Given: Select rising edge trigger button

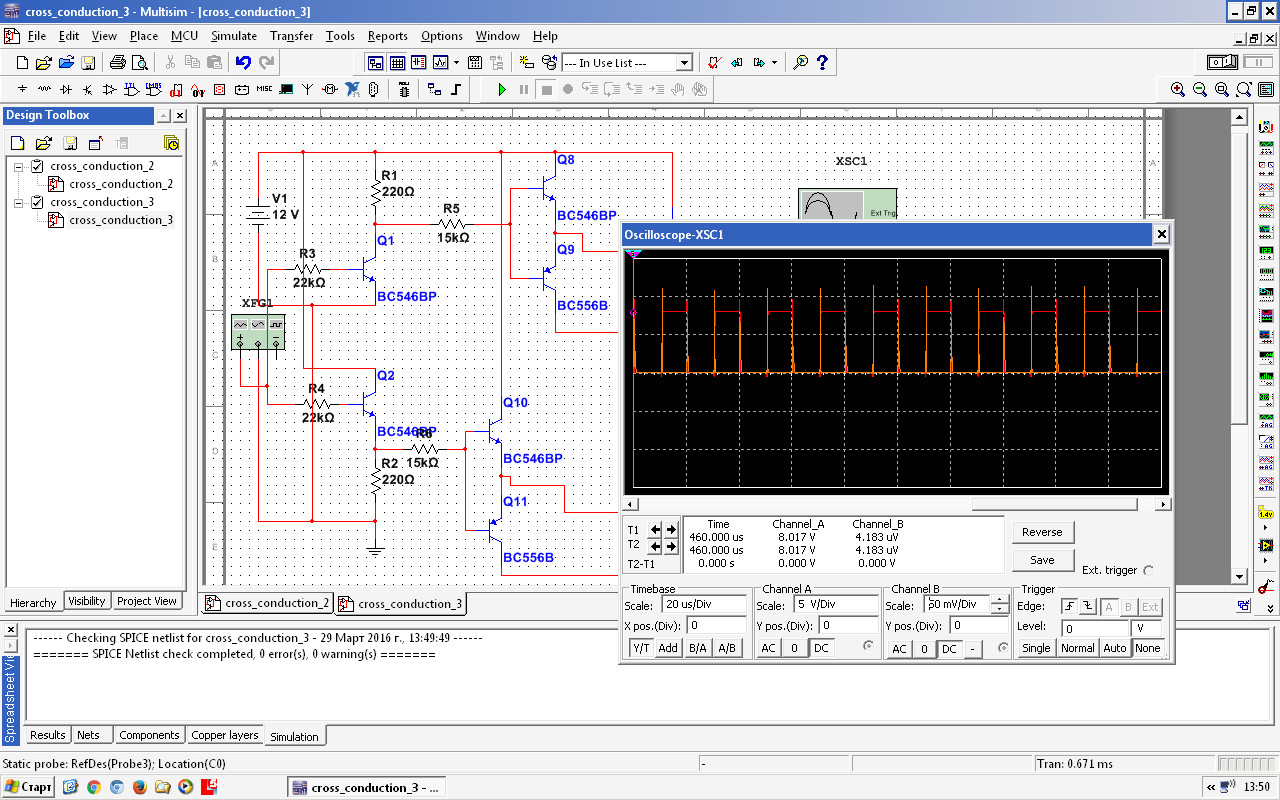Looking at the screenshot, I should click(x=1069, y=606).
